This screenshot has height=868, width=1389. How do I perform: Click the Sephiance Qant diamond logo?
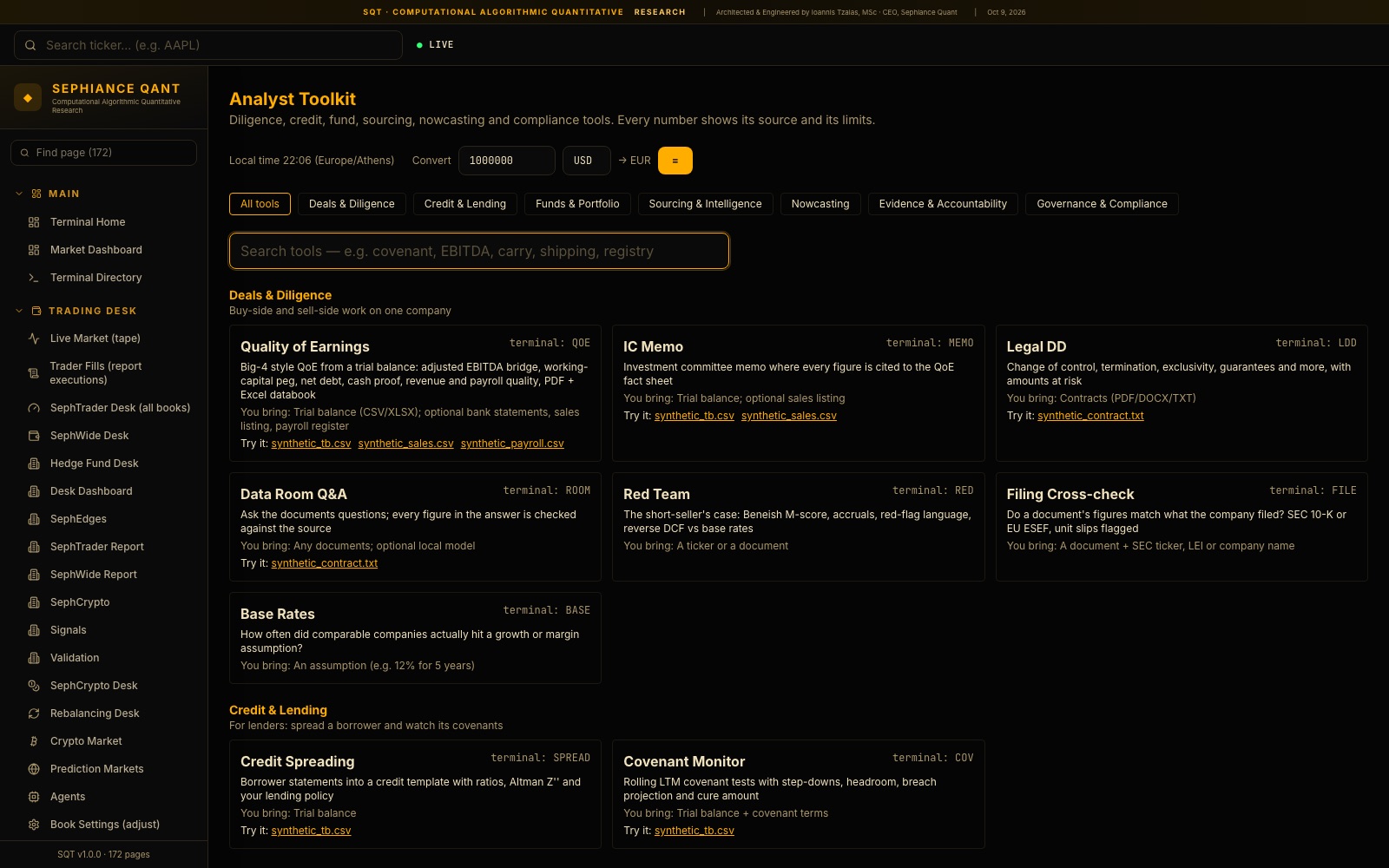coord(28,98)
